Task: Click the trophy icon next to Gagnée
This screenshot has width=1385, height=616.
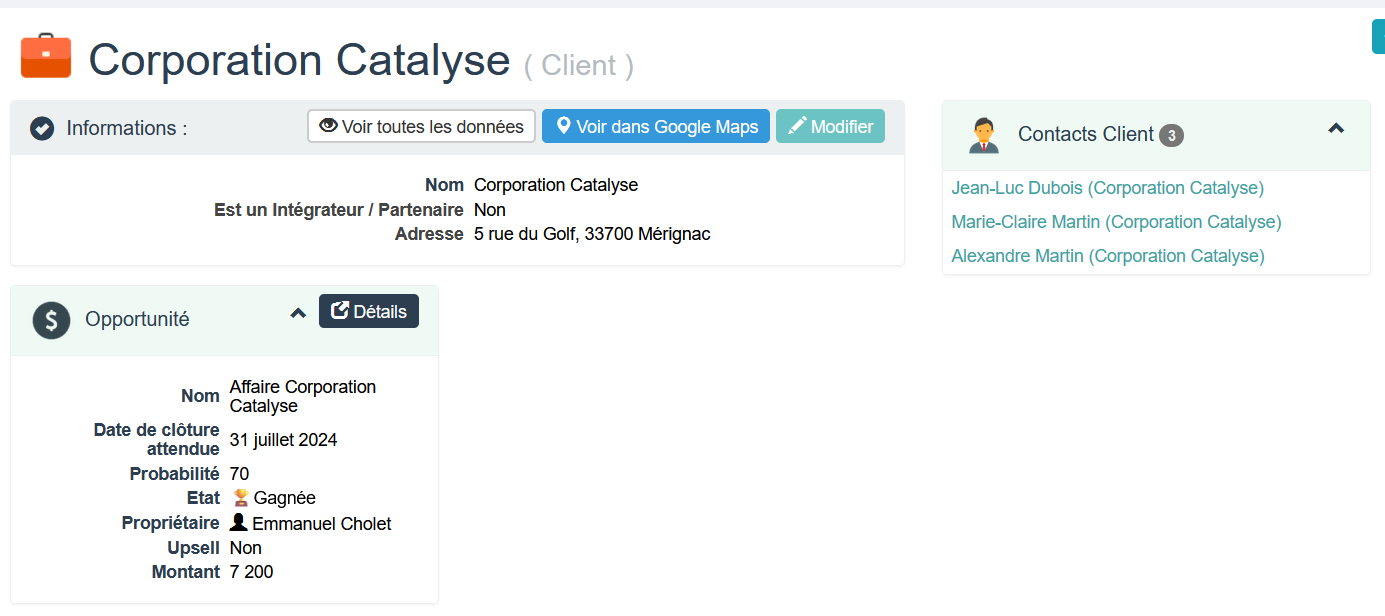Action: point(240,498)
